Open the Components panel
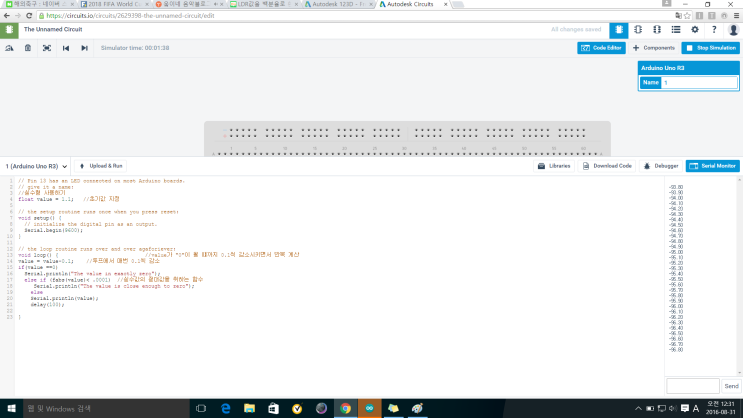 (x=653, y=48)
